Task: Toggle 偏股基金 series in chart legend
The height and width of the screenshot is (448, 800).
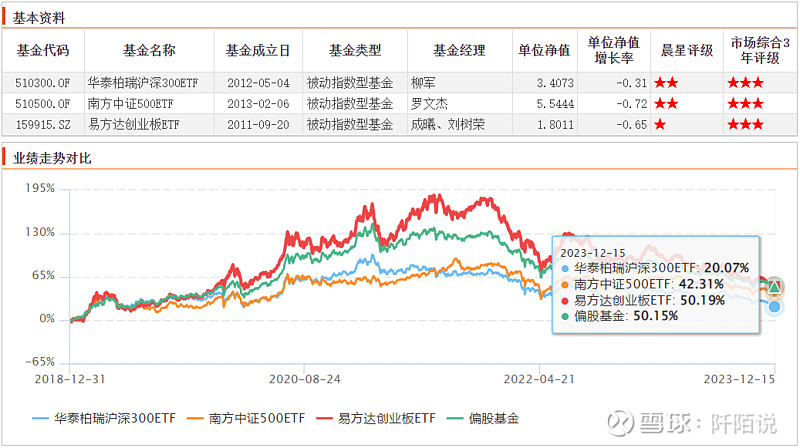Action: click(x=483, y=418)
